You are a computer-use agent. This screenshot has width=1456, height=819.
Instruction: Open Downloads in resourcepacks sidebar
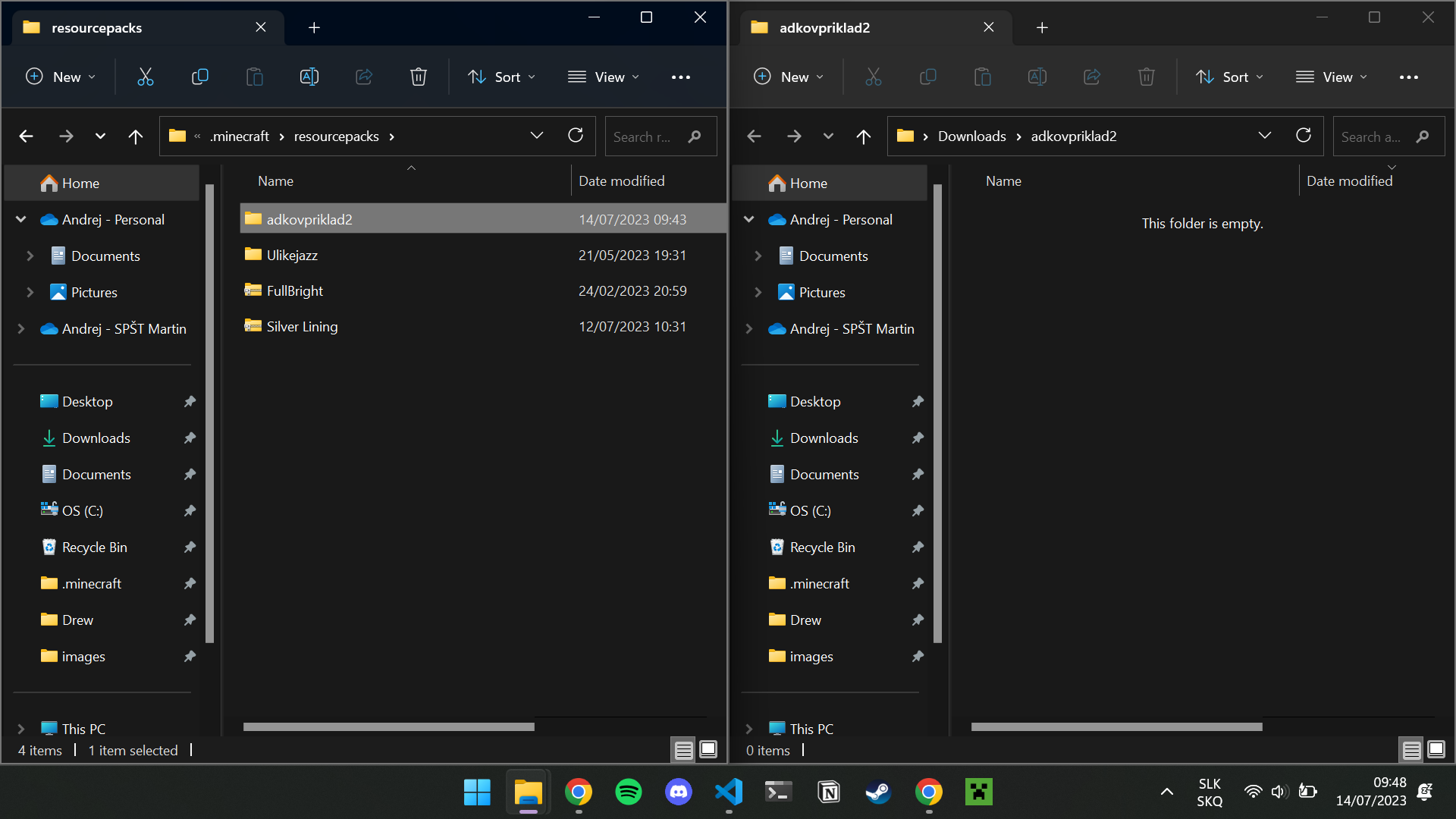click(x=96, y=438)
